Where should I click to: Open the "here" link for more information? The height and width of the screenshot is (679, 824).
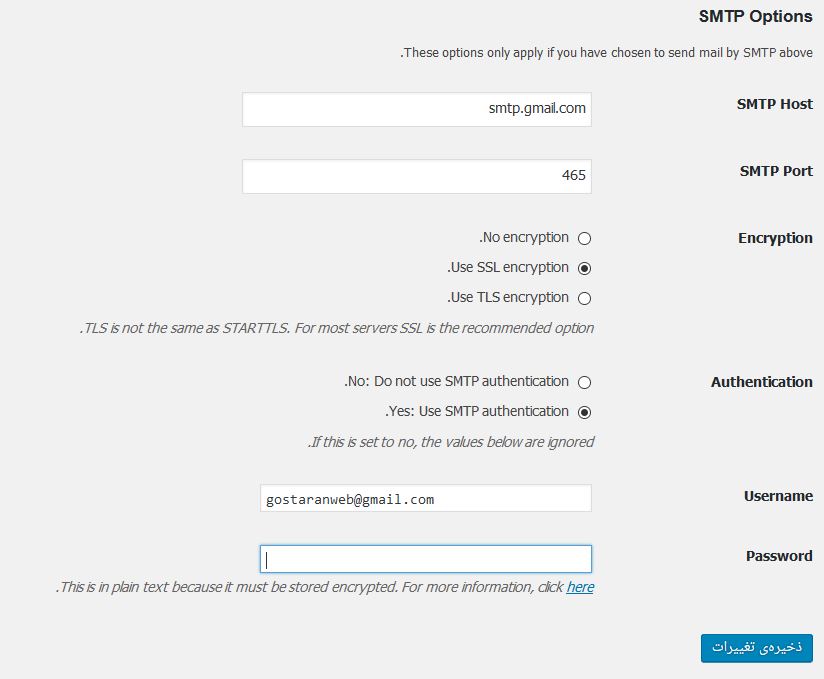click(x=580, y=587)
